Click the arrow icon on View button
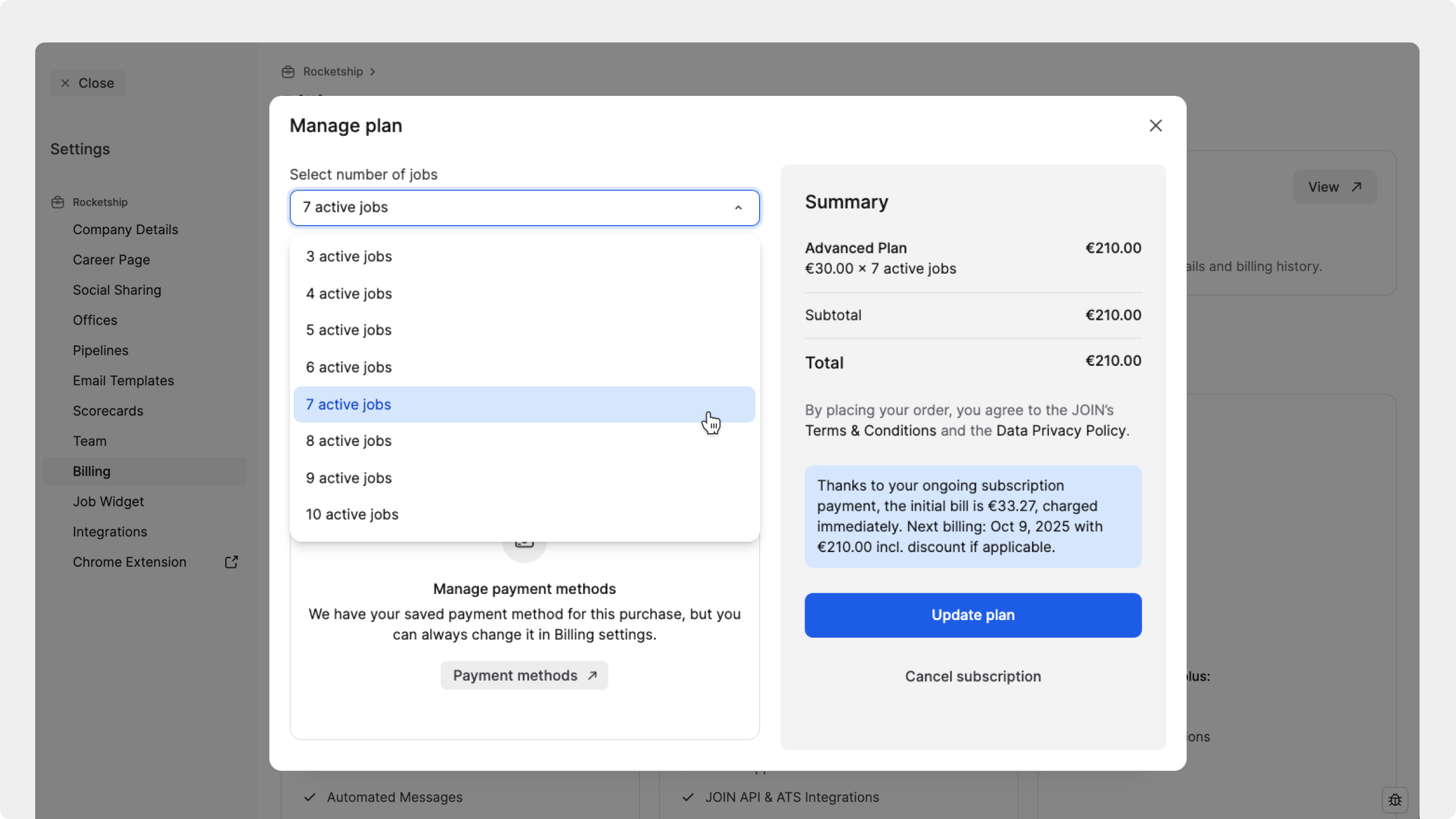This screenshot has width=1456, height=819. point(1357,187)
